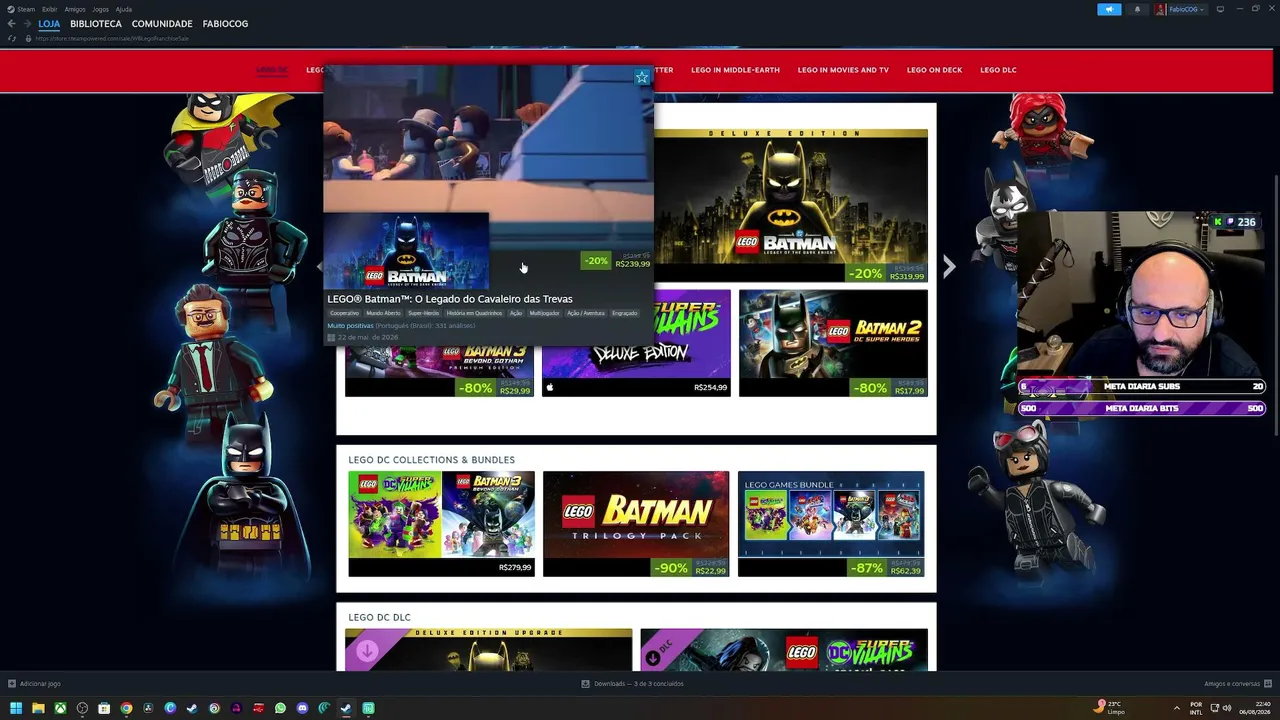Click the Cooperativo tag
This screenshot has height=720, width=1280.
344,313
